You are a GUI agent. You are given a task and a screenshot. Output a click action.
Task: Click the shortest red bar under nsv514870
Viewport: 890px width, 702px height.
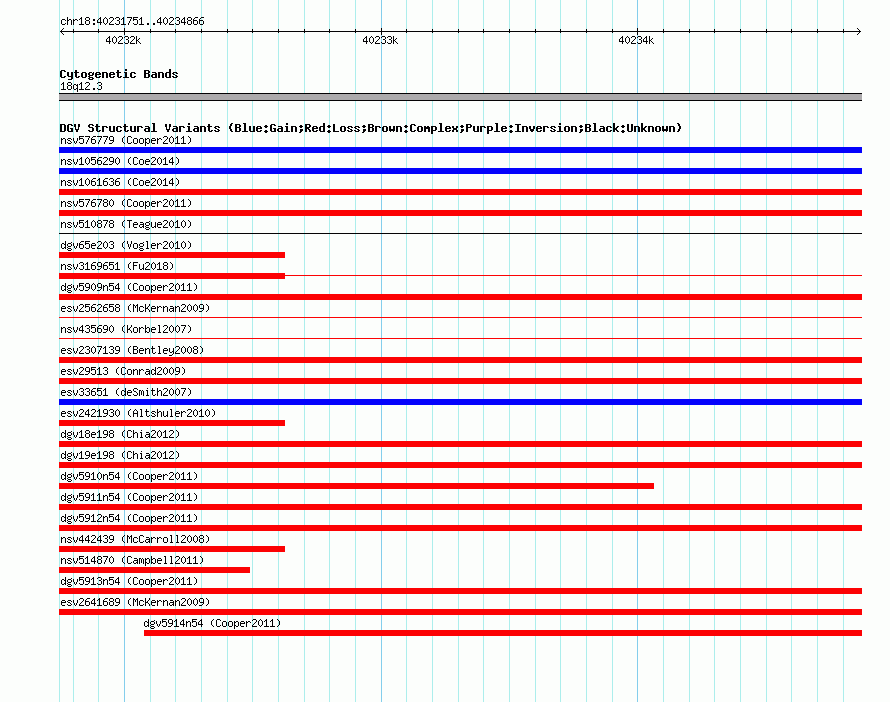click(x=154, y=570)
